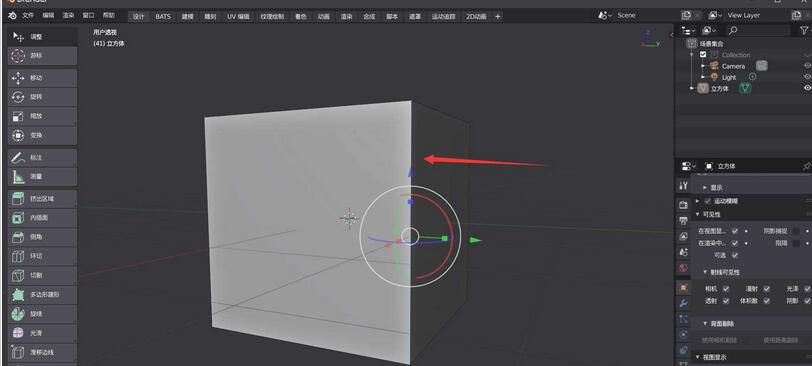Click the pin icon in properties header
The width and height of the screenshot is (812, 366).
(x=806, y=166)
